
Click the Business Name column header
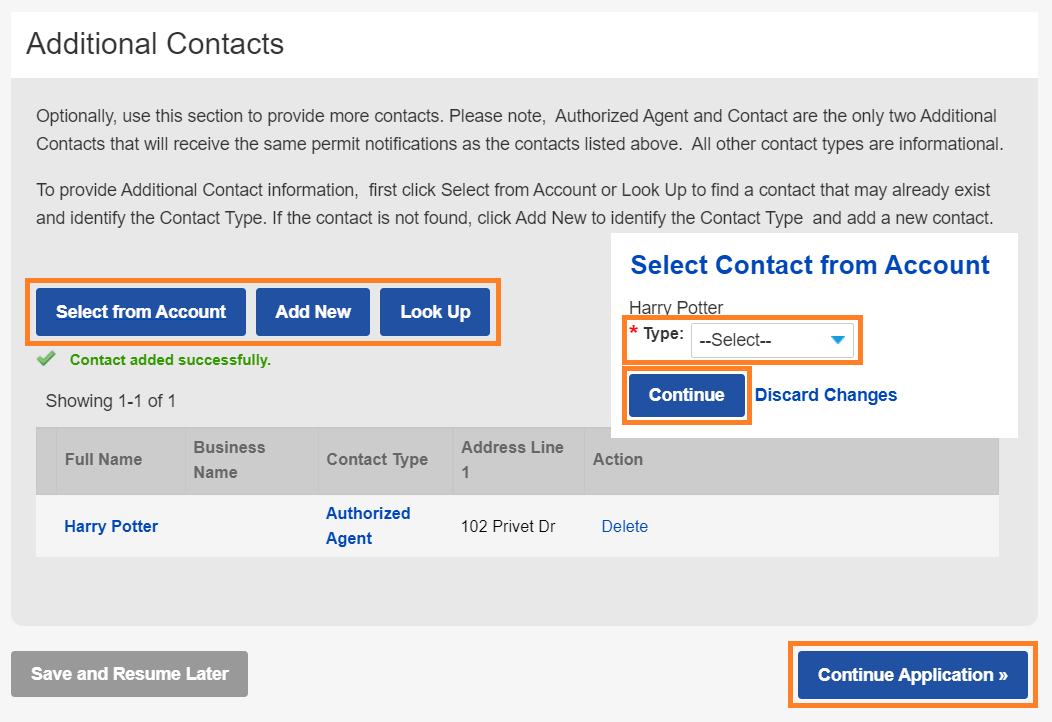pyautogui.click(x=229, y=460)
